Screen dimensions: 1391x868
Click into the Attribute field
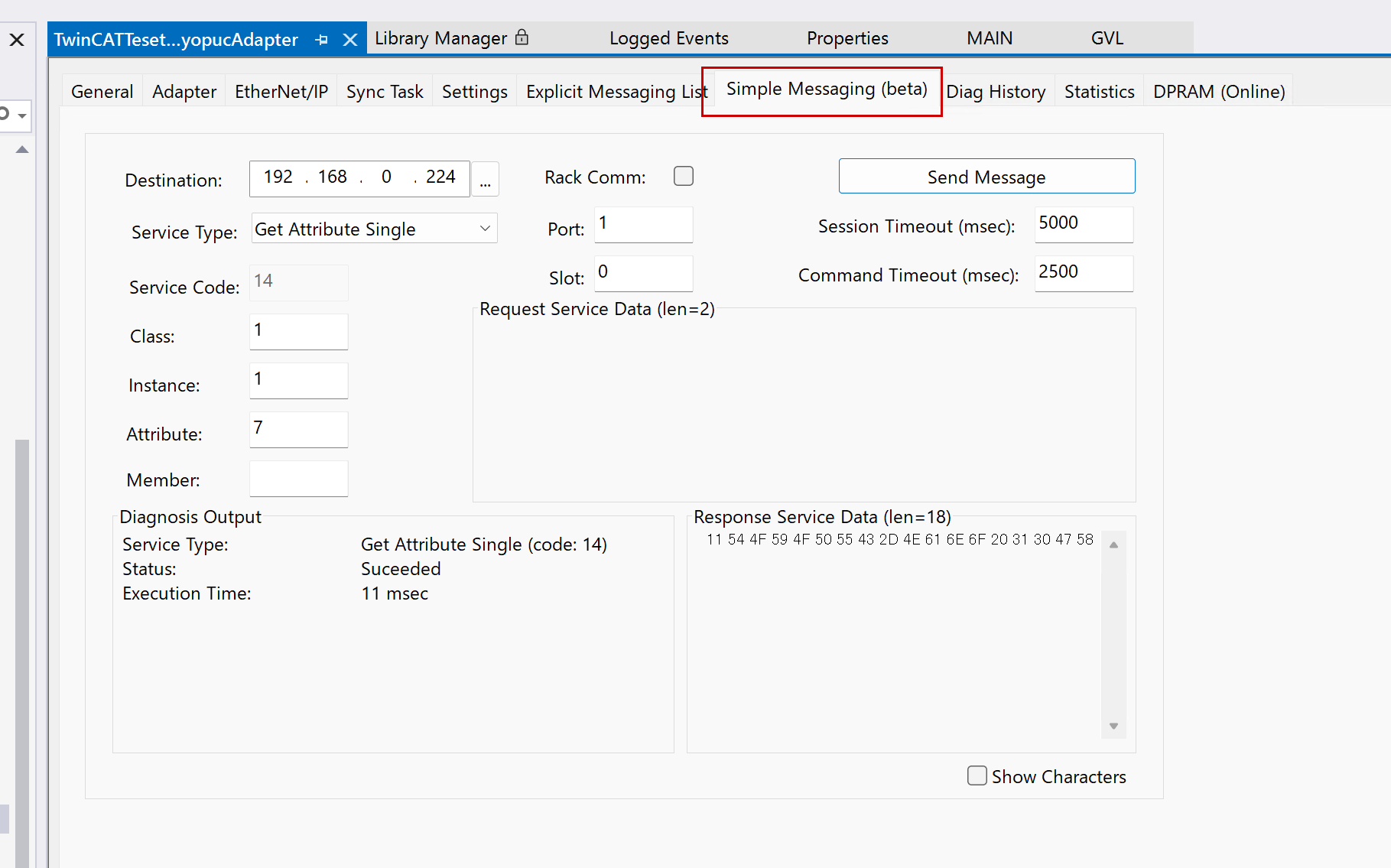298,429
